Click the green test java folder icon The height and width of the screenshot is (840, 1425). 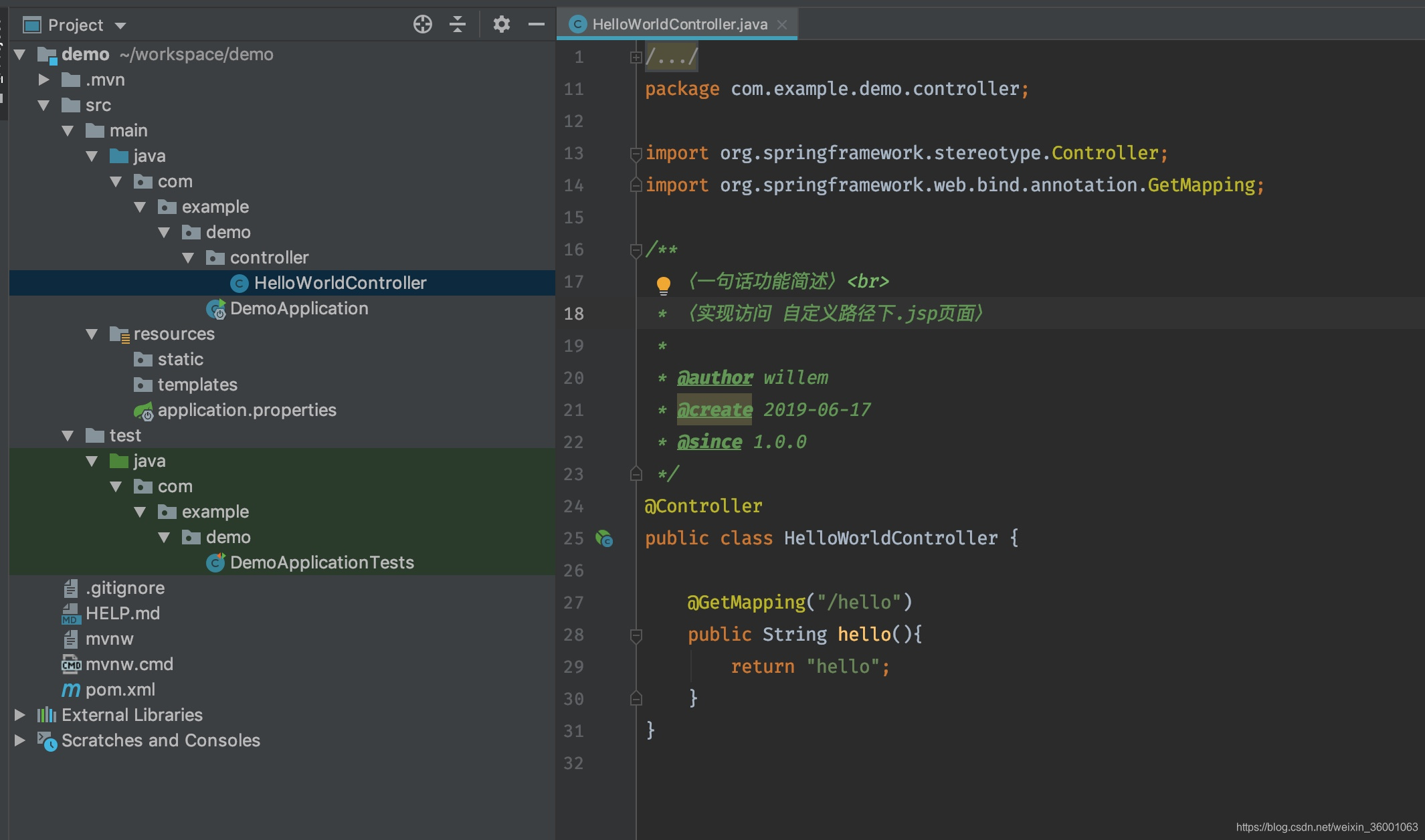click(x=119, y=461)
